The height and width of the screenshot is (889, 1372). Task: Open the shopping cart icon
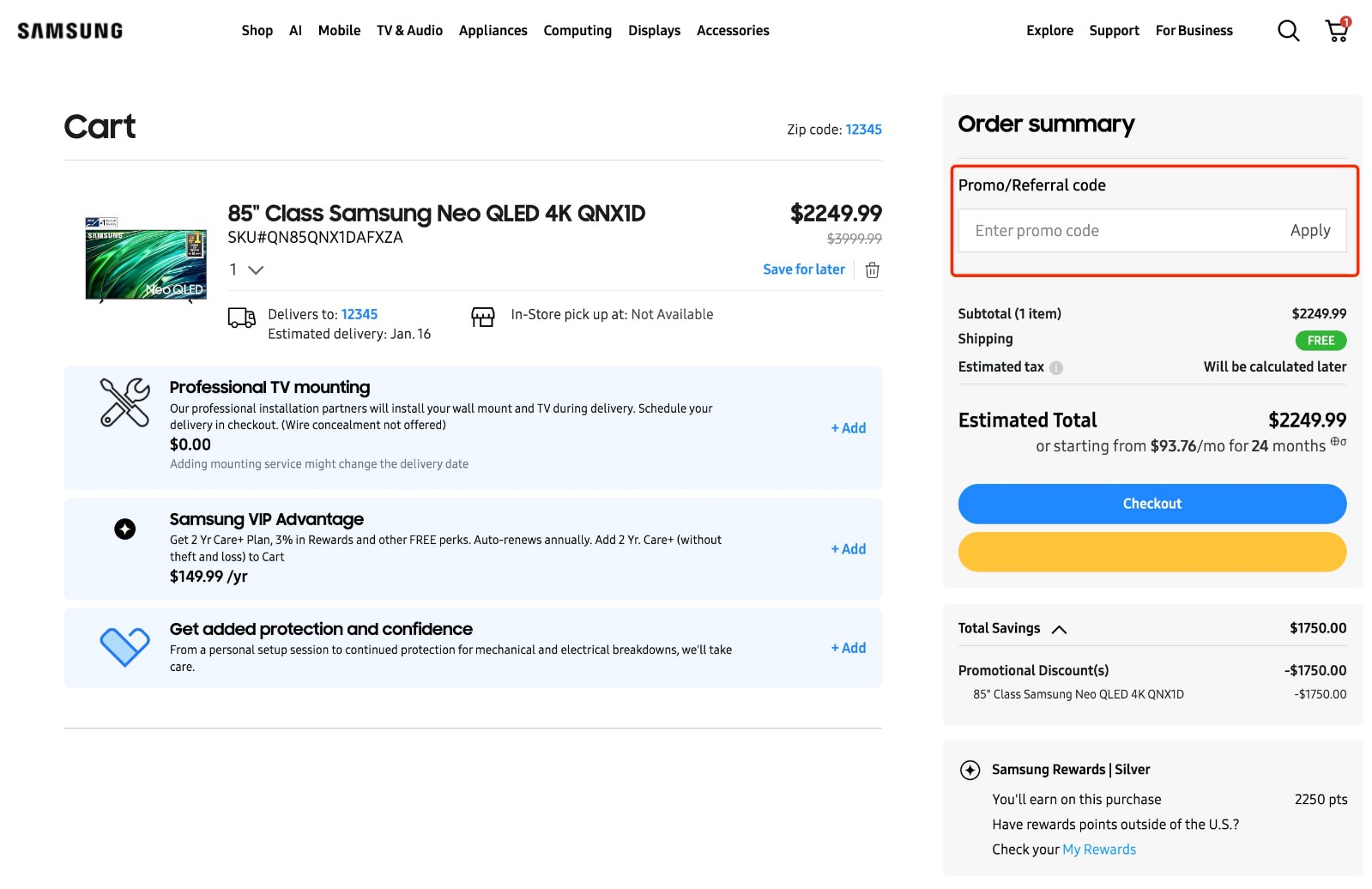click(1338, 30)
